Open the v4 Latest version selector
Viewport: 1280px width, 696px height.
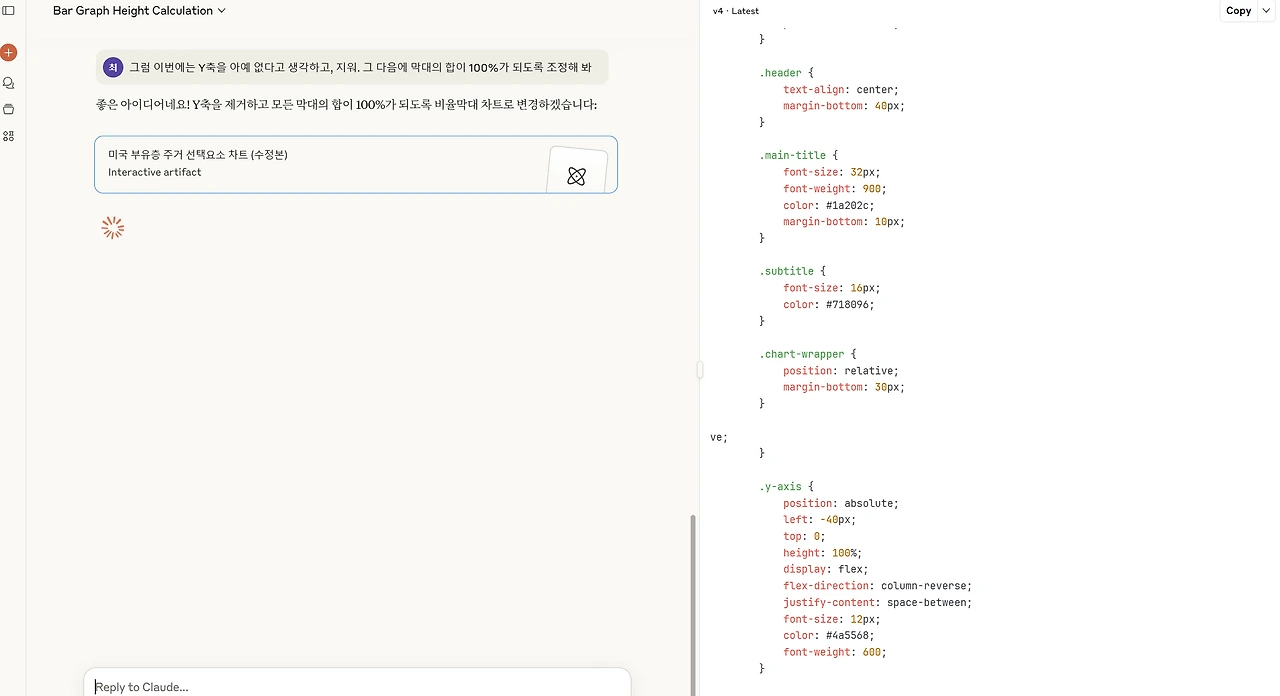[x=735, y=11]
